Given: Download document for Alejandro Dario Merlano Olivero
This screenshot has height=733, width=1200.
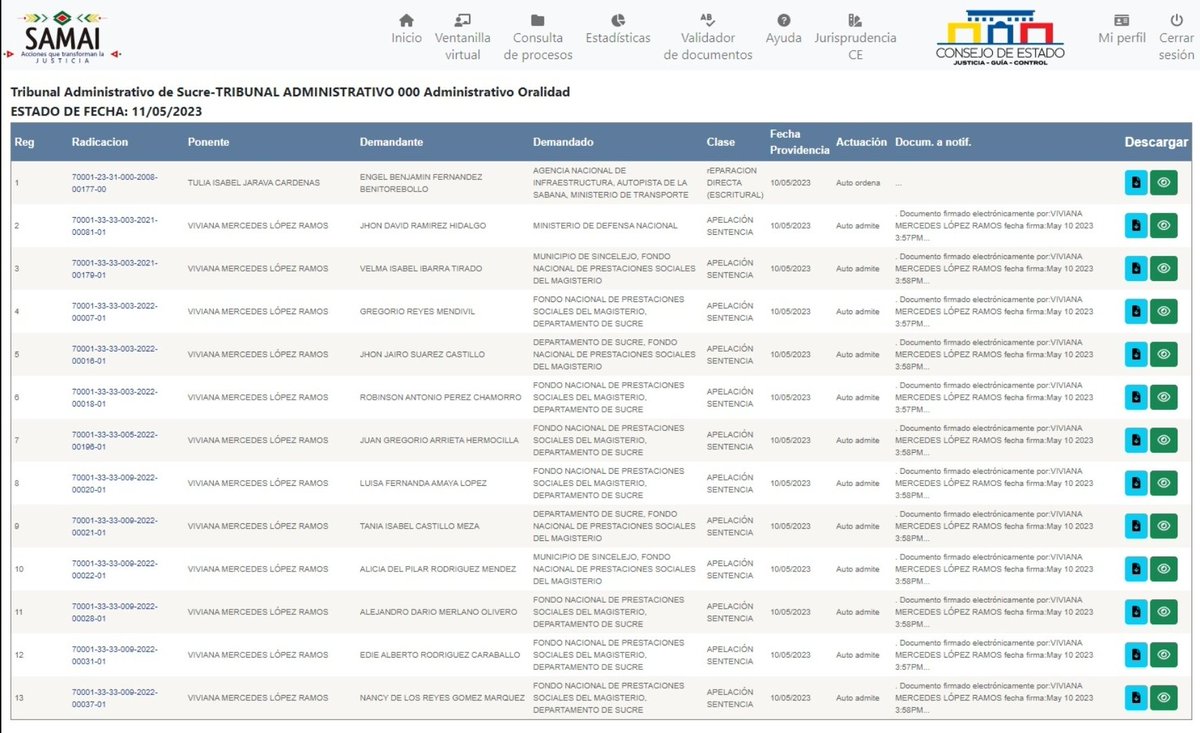Looking at the screenshot, I should [x=1135, y=612].
